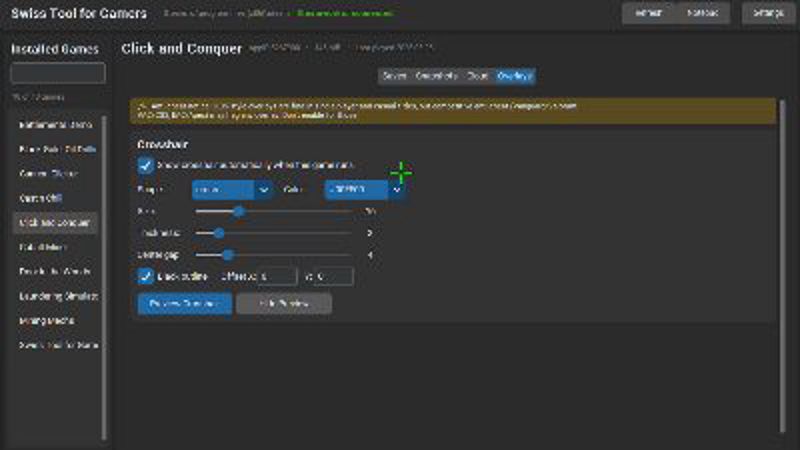Click the Refresh button in header
Image resolution: width=800 pixels, height=450 pixels.
click(648, 13)
